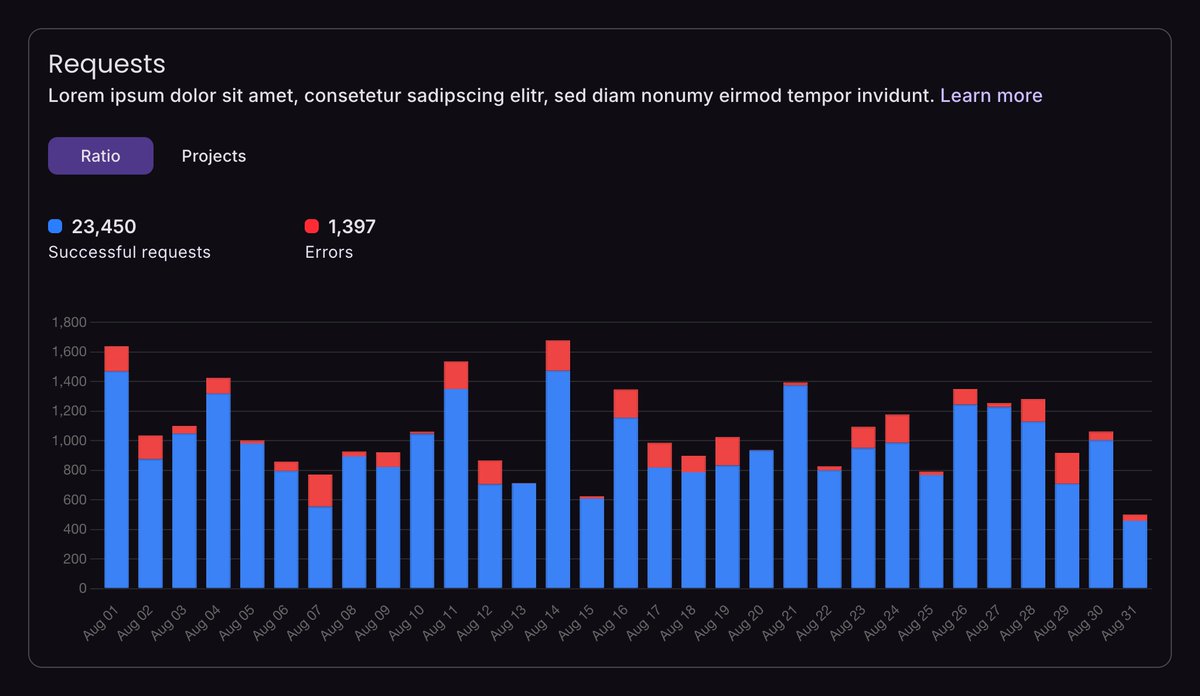Click the Aug 13 bar in chart
This screenshot has width=1200, height=696.
tap(524, 536)
